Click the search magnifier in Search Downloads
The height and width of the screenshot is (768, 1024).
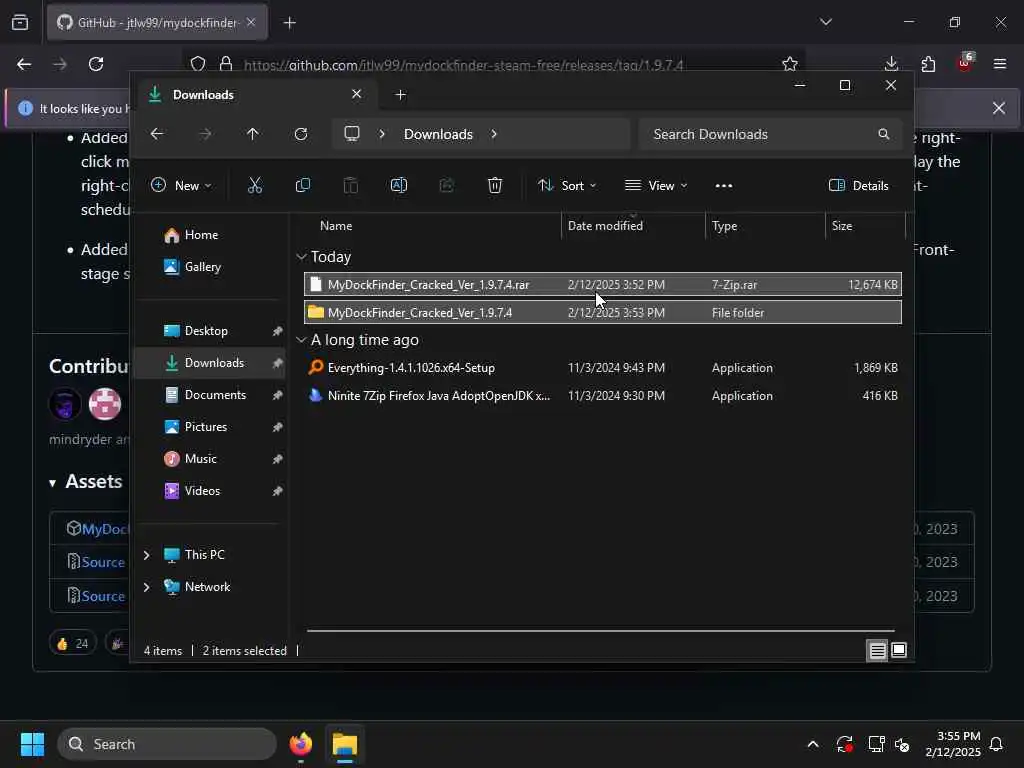click(884, 134)
